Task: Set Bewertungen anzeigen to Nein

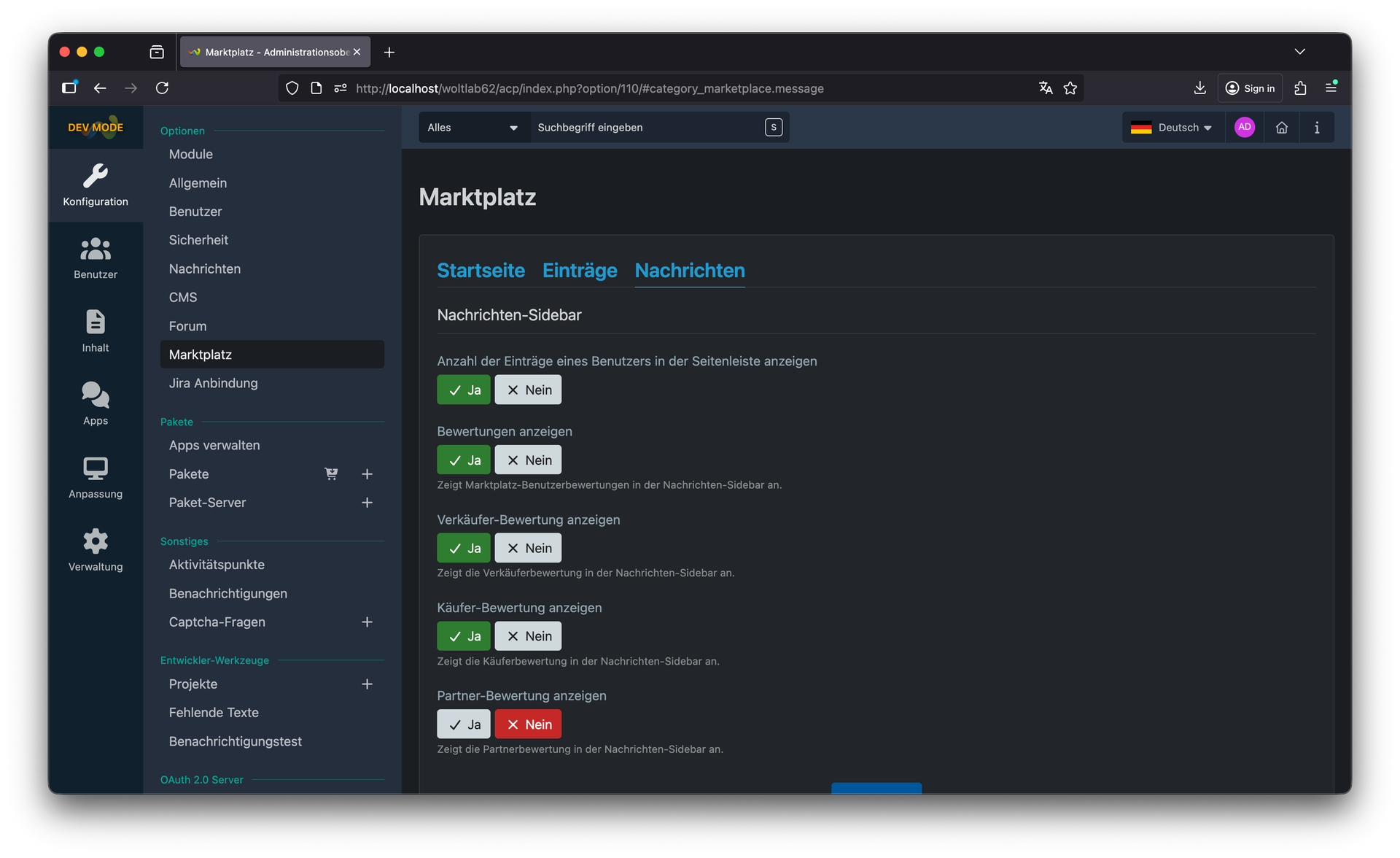Action: tap(528, 460)
